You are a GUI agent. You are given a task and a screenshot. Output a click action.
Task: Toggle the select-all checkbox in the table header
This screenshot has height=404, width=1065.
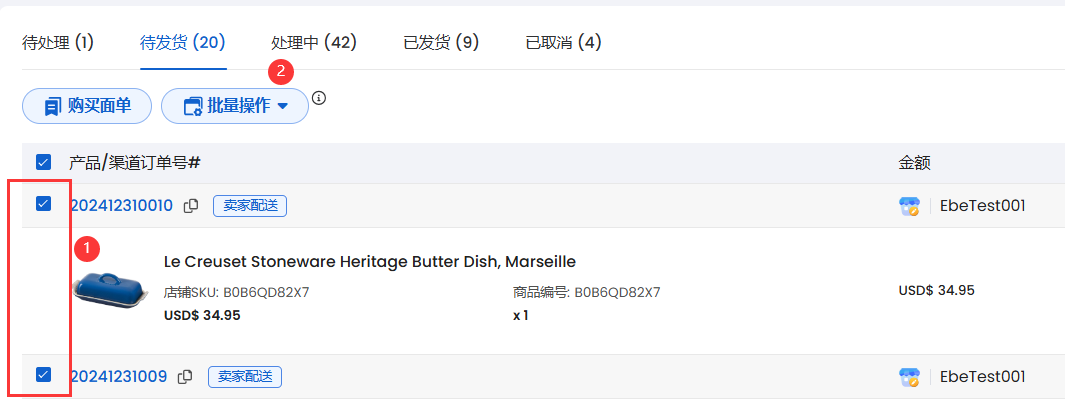click(x=43, y=162)
